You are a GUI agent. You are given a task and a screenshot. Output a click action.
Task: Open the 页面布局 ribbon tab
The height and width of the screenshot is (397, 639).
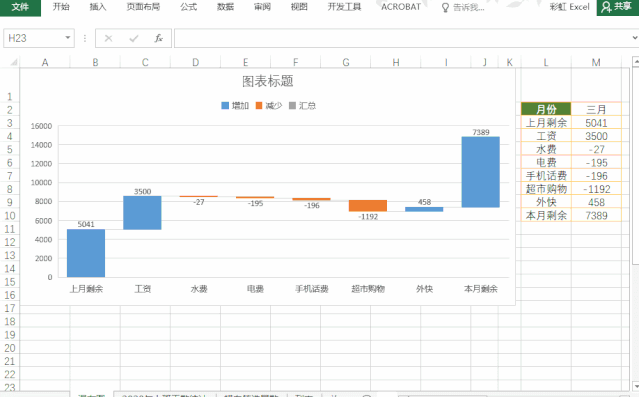click(x=143, y=7)
